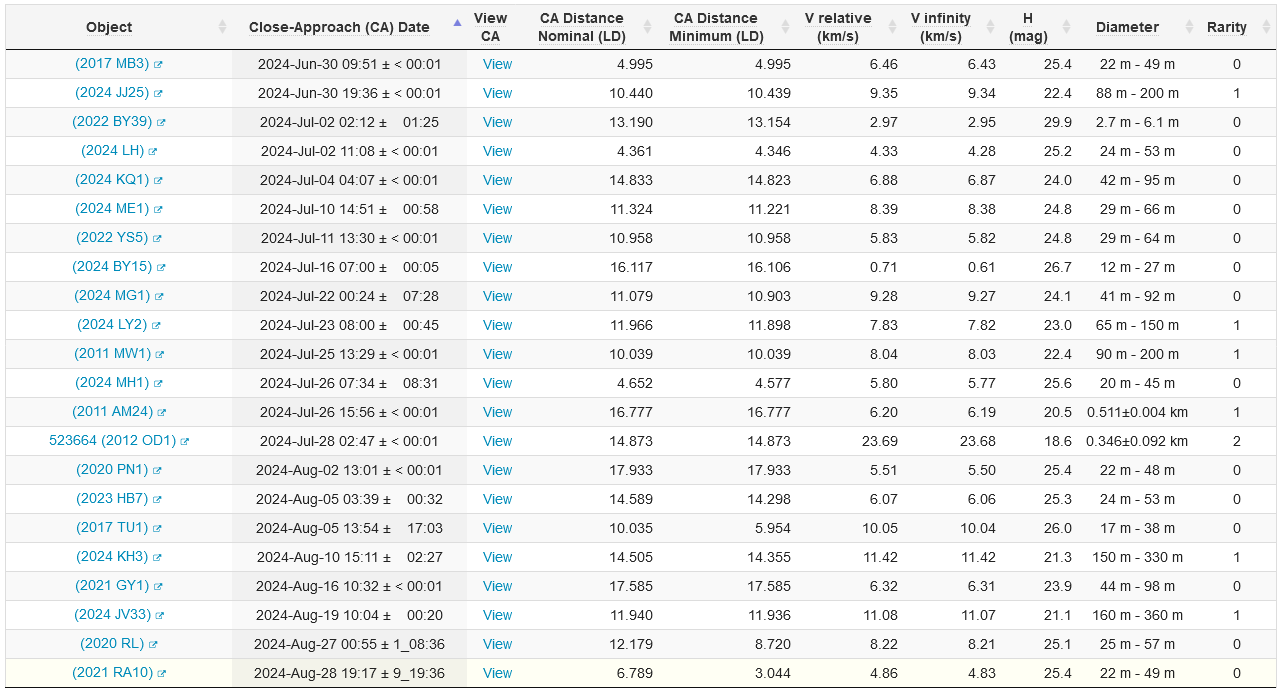Select diameter 0.511±0.004 km
The height and width of the screenshot is (696, 1280).
tap(1138, 412)
